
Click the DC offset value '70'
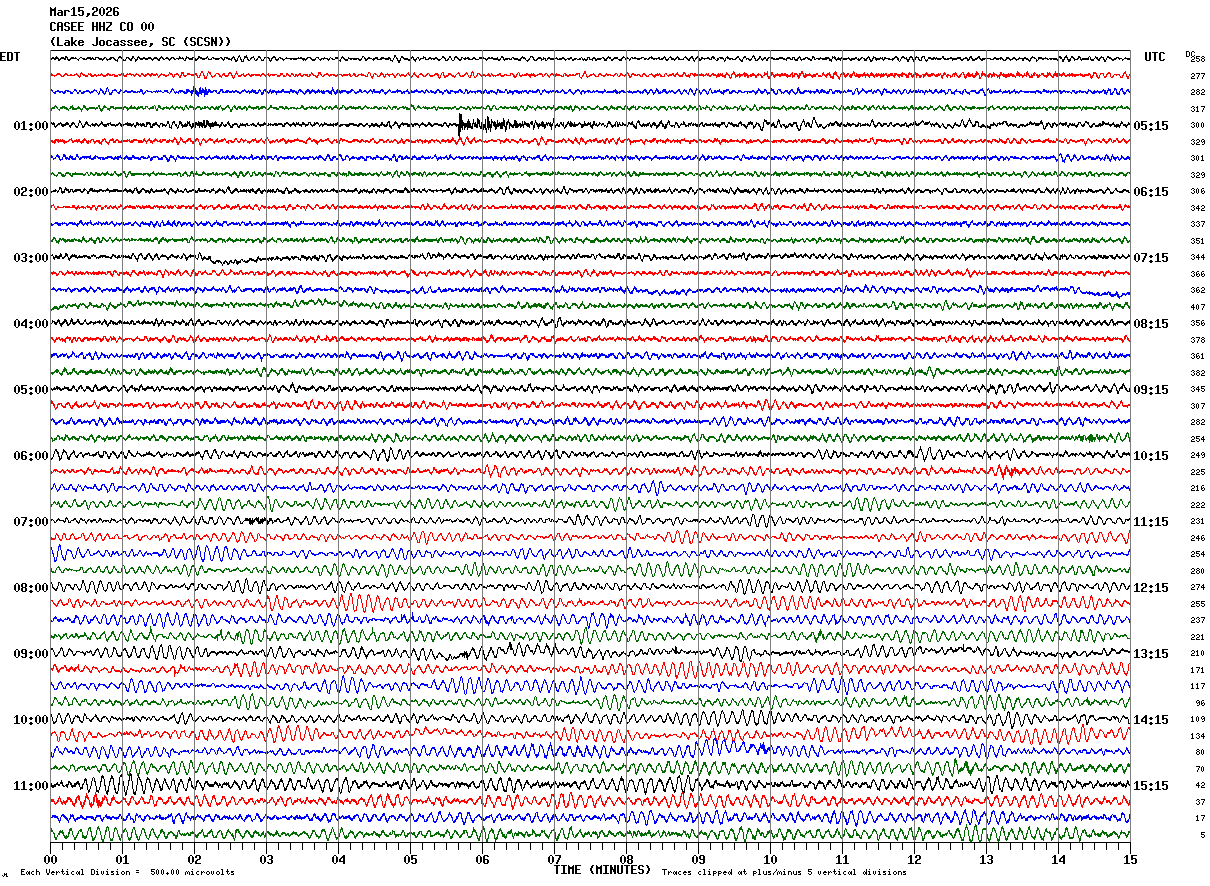[x=1200, y=769]
